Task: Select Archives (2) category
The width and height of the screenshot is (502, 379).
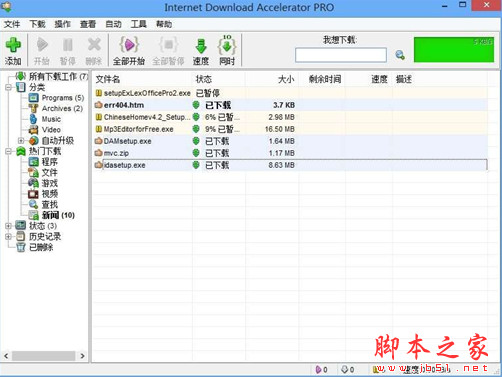Action: (x=62, y=109)
